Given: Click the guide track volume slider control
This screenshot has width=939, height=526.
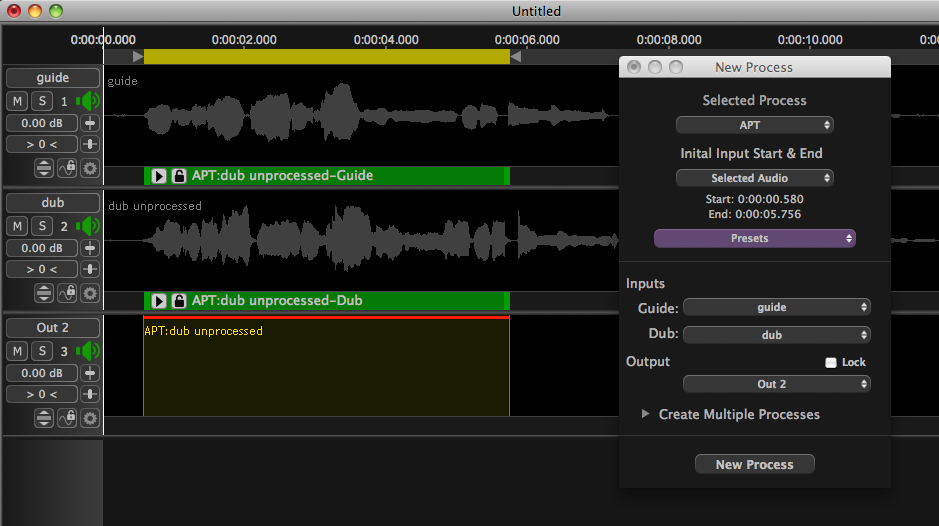Looking at the screenshot, I should tap(90, 123).
